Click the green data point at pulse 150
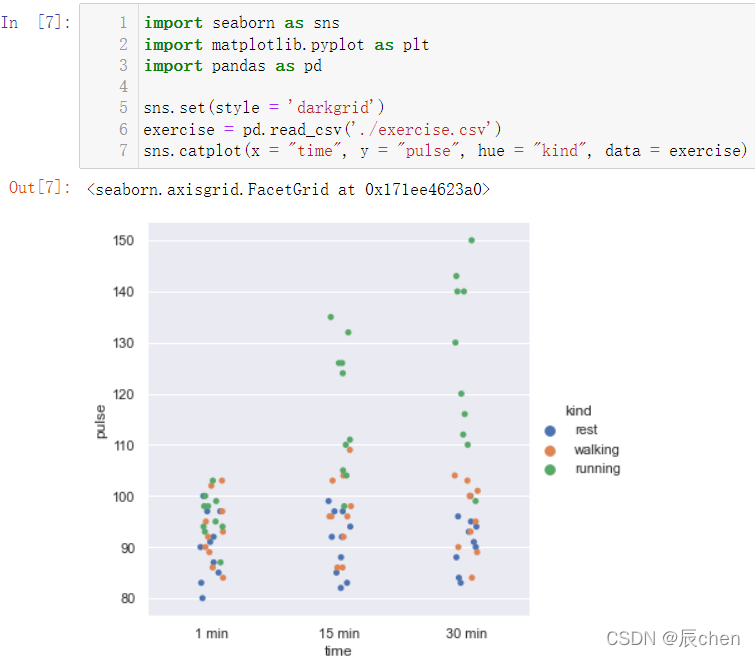Viewport: 755px width, 657px height. pos(471,240)
